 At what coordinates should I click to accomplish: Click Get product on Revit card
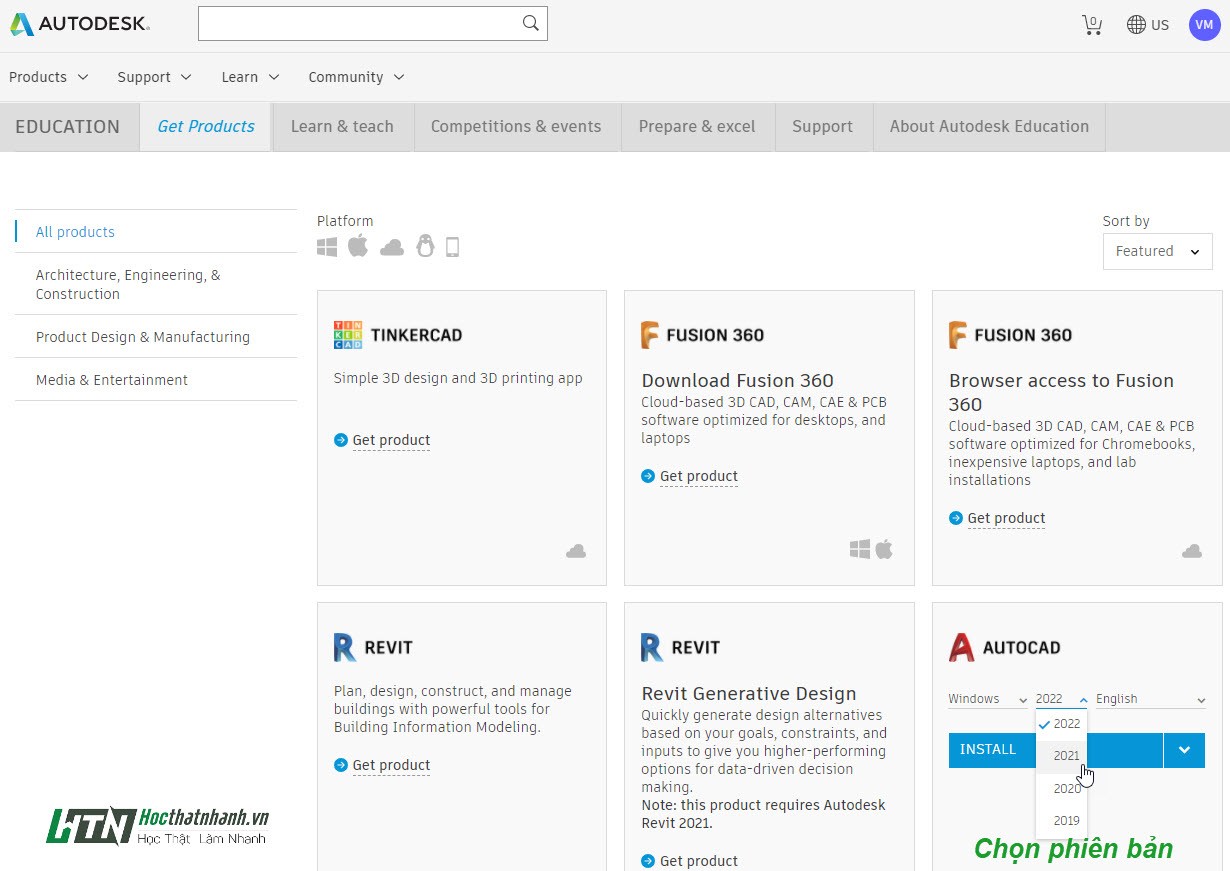tap(391, 765)
